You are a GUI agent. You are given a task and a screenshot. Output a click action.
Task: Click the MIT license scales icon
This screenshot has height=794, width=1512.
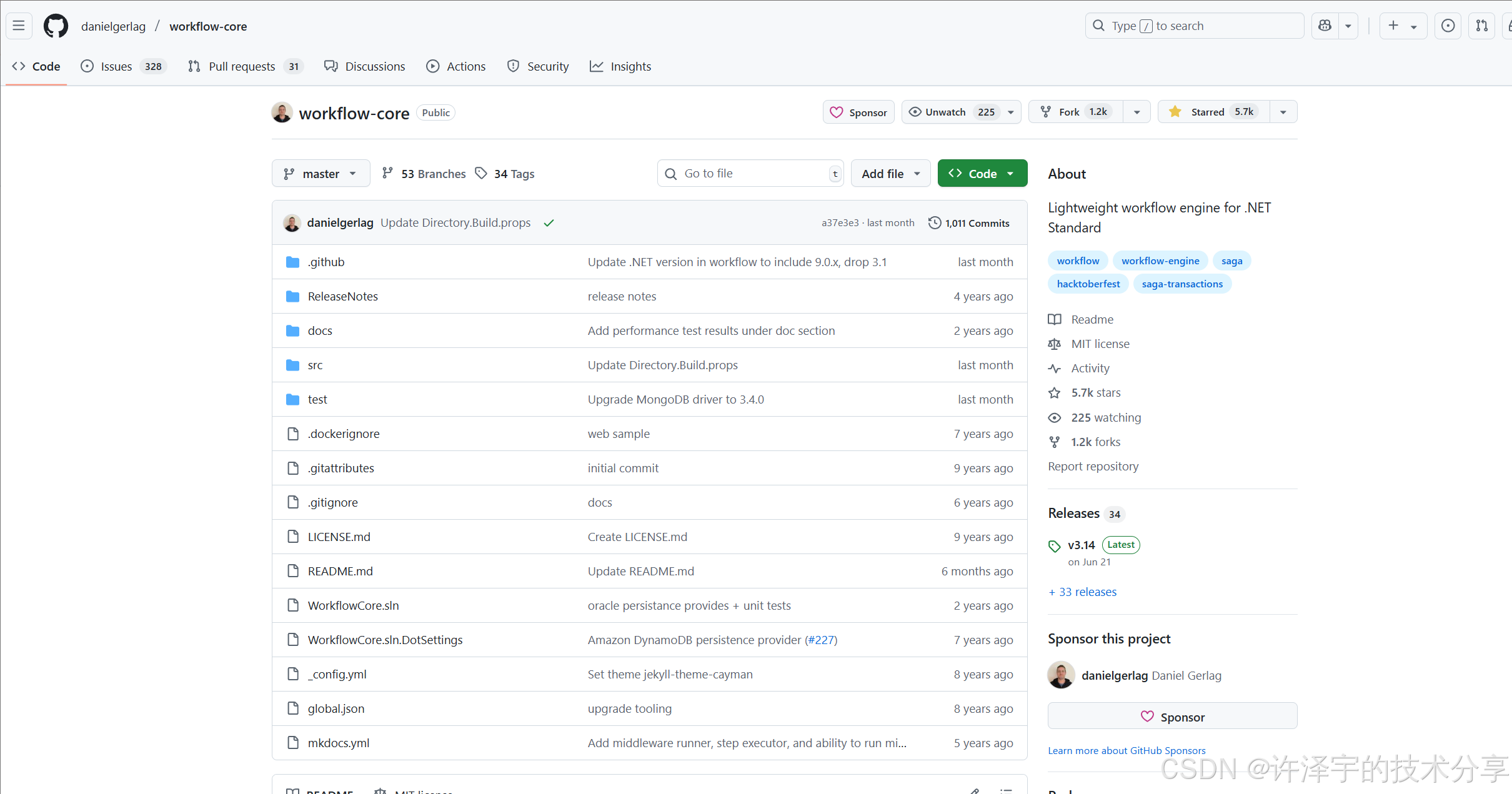[x=1054, y=344]
